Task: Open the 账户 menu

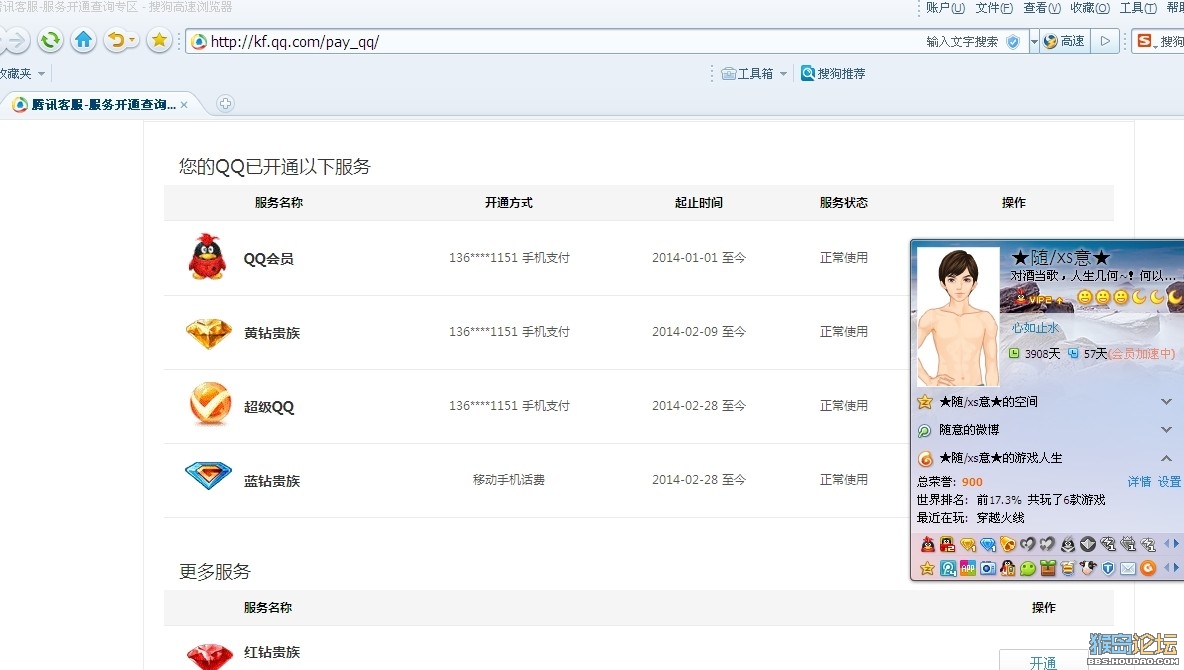Action: [945, 8]
